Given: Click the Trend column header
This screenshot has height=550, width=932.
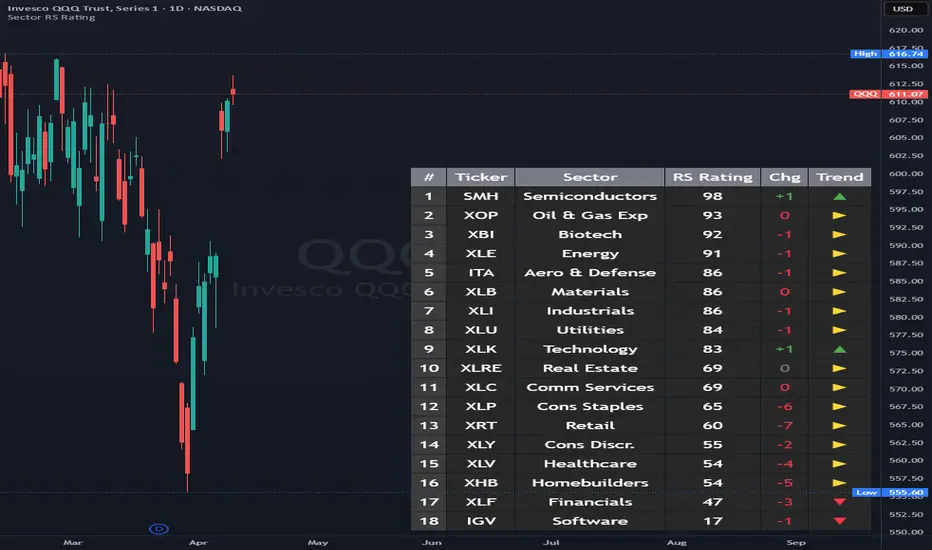Looking at the screenshot, I should pos(839,177).
